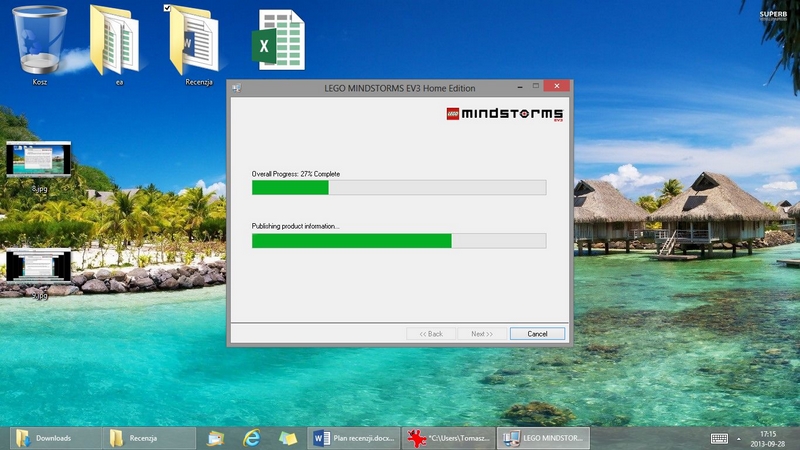Open the pinned pictures app taskbar icon
Viewport: 800px width, 450px height.
click(x=216, y=438)
